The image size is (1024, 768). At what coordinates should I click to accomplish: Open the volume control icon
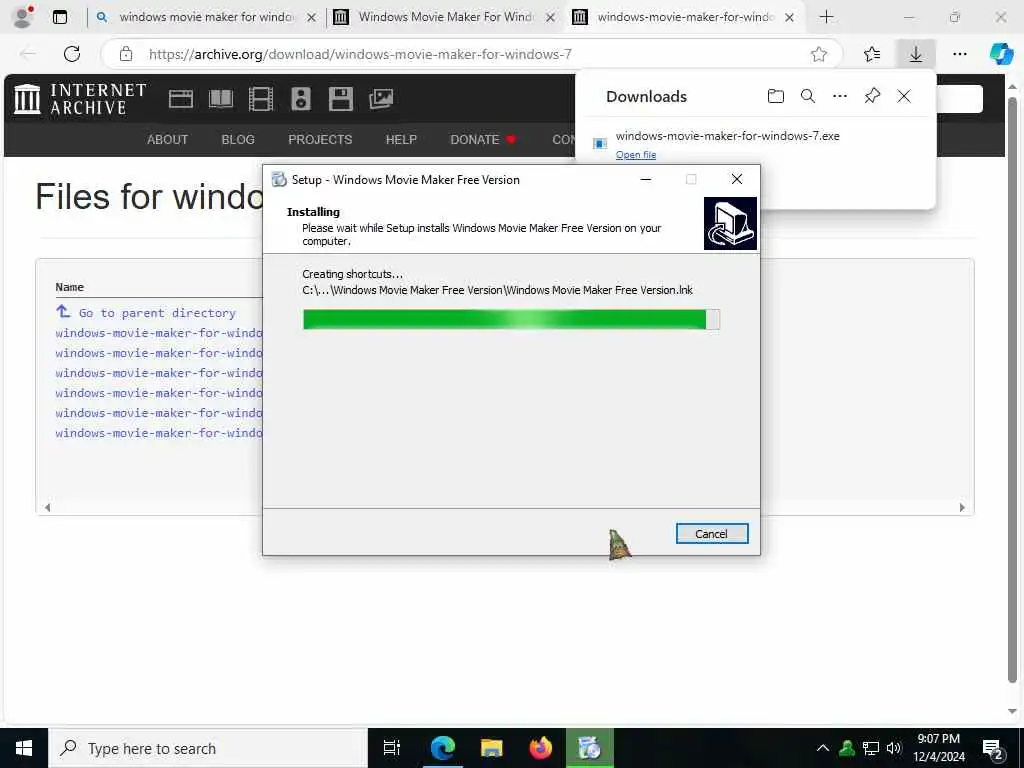pos(894,748)
